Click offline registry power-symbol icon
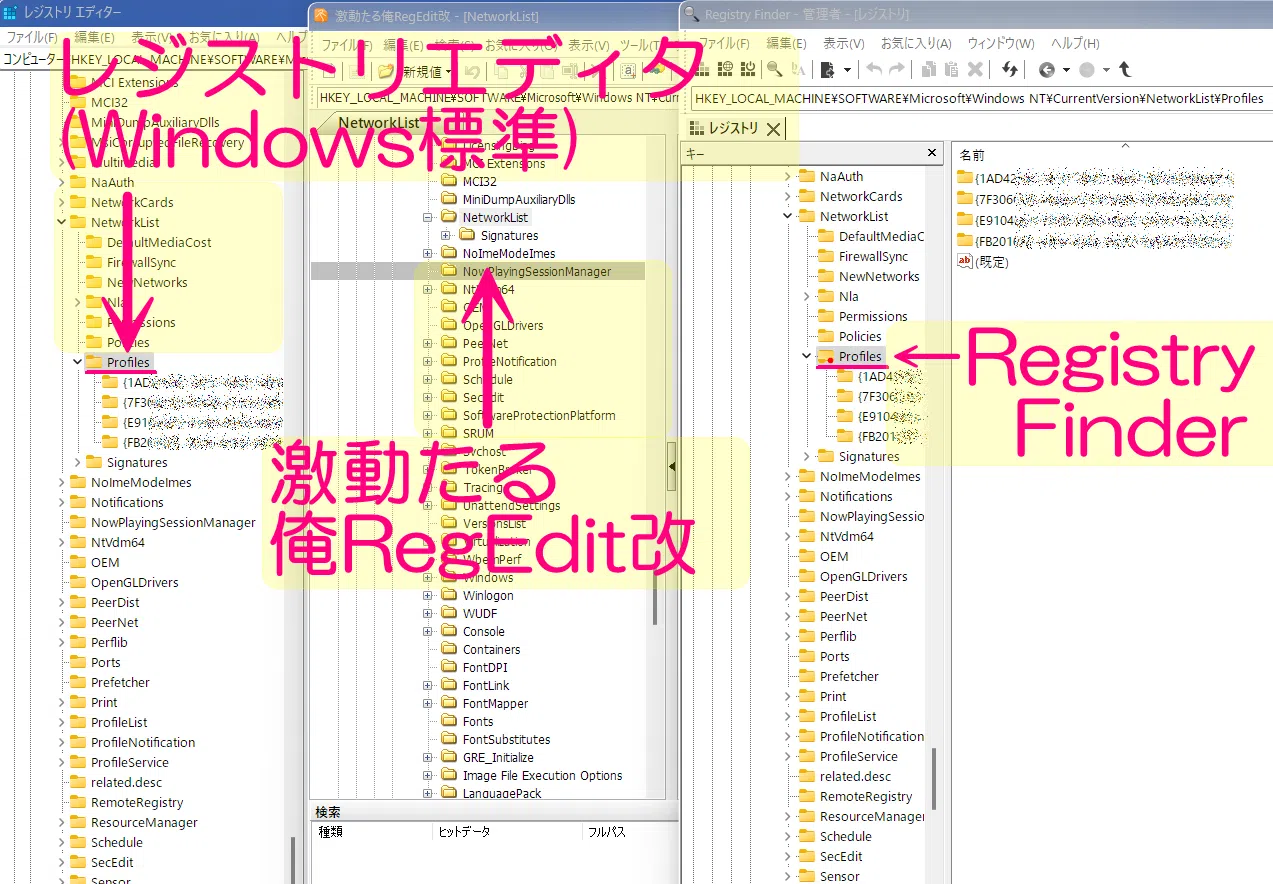This screenshot has height=884, width=1273. point(748,68)
